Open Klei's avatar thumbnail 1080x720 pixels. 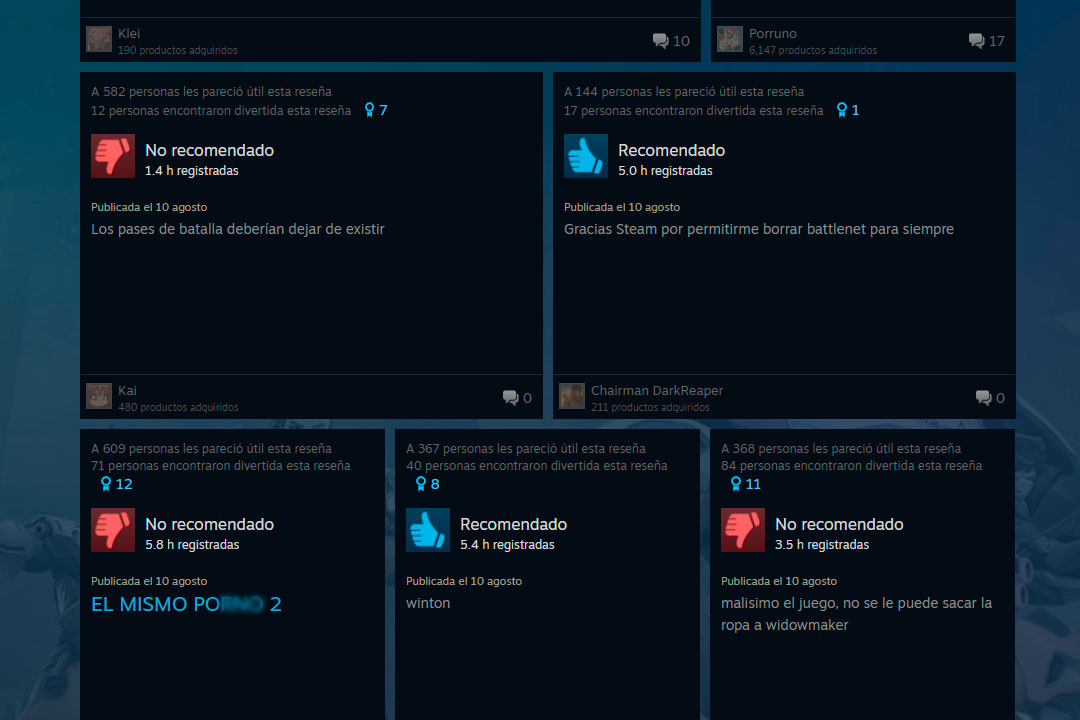click(x=98, y=39)
